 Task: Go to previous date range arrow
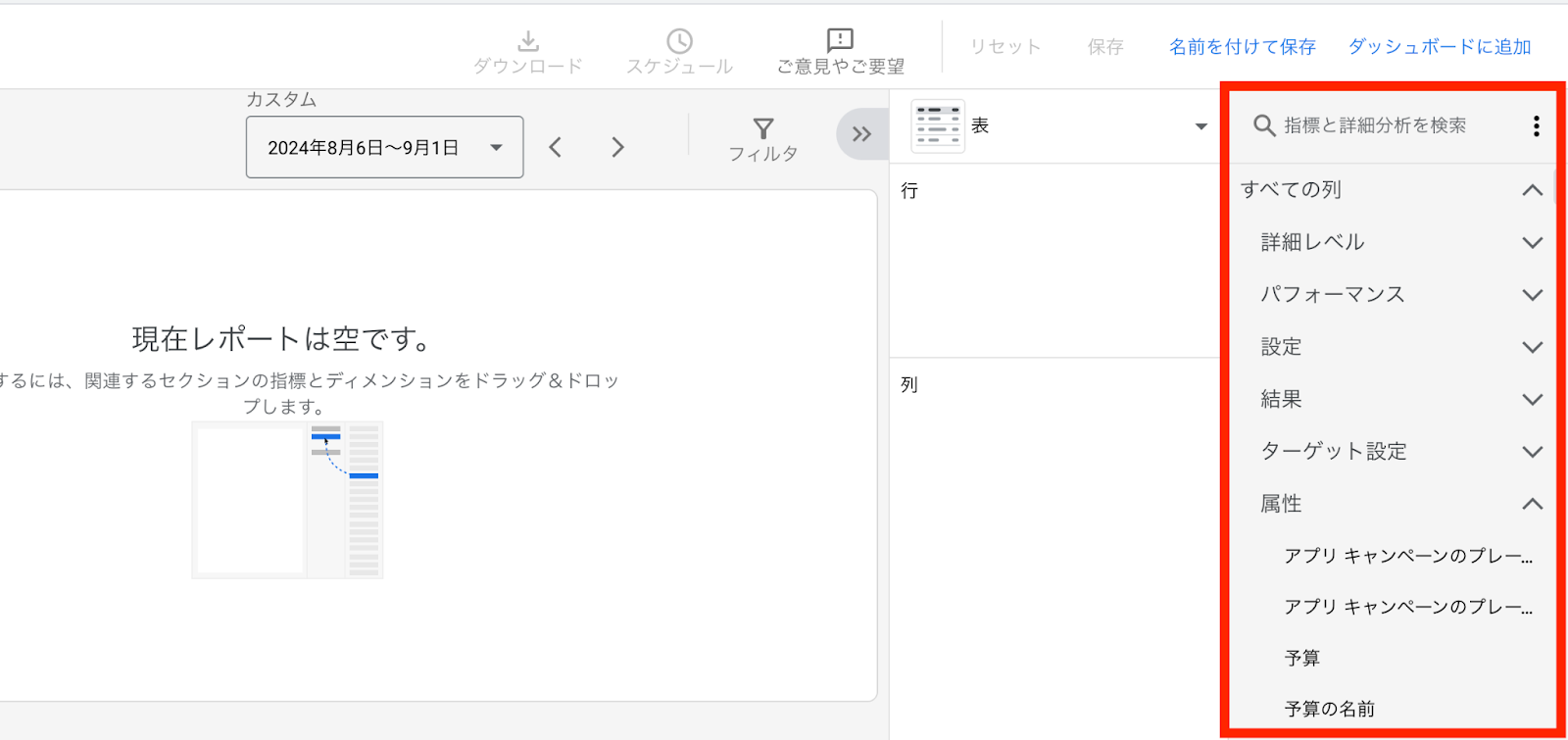pos(556,147)
